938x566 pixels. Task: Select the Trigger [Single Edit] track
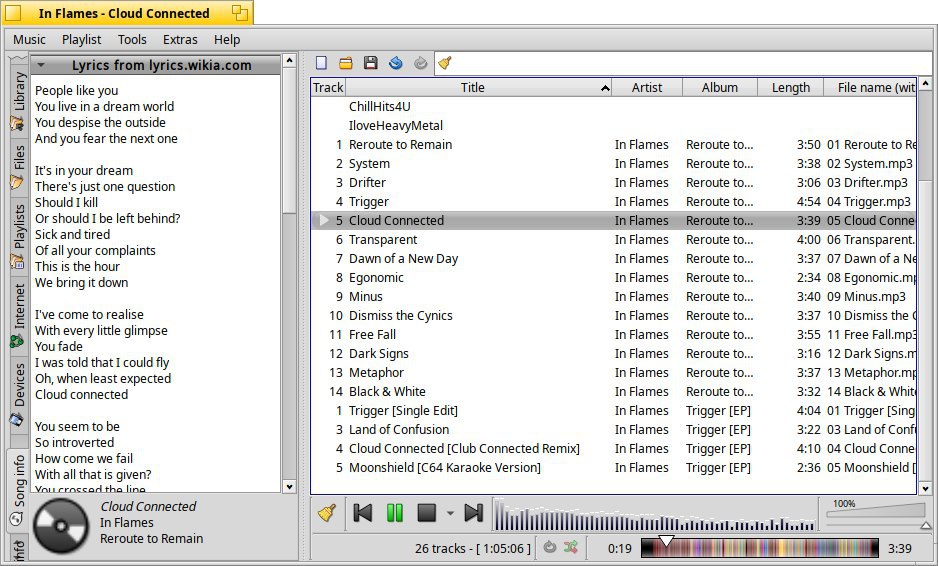(613, 411)
